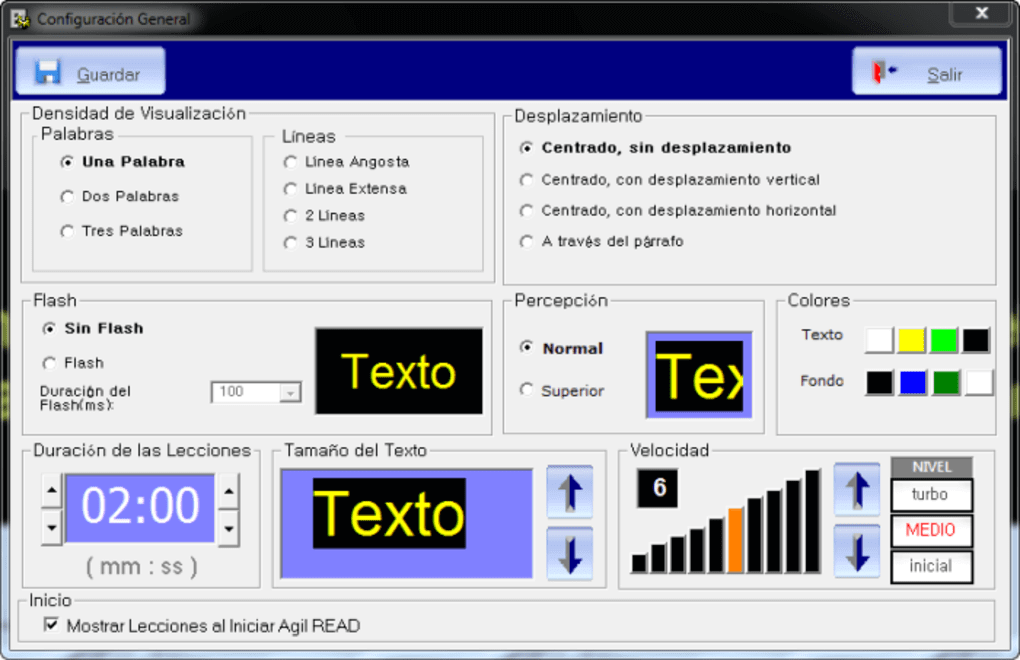Click the Guardar floppy disk icon
The width and height of the screenshot is (1020, 660).
pyautogui.click(x=47, y=73)
